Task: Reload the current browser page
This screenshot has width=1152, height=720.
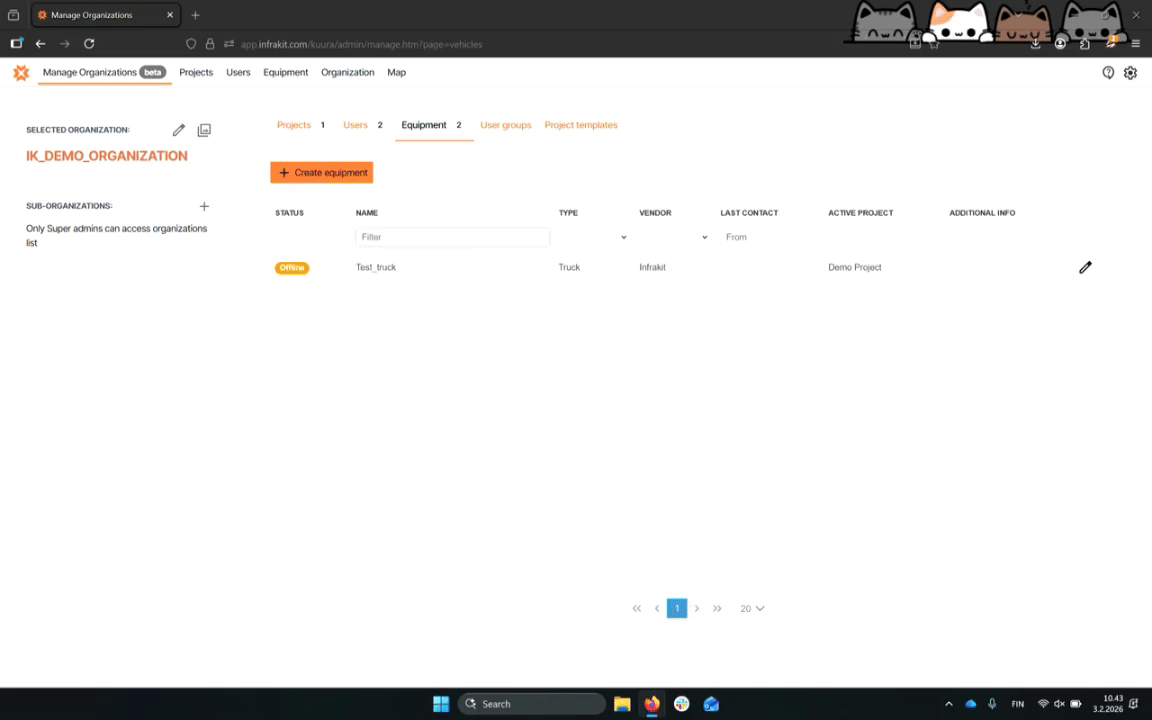Action: pos(89,44)
